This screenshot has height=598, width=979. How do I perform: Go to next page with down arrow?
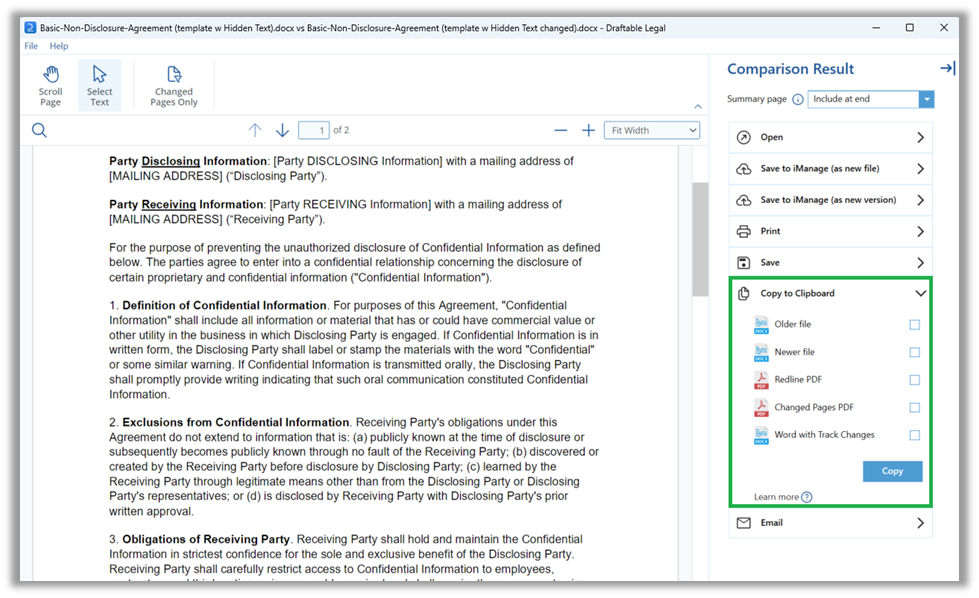pyautogui.click(x=282, y=130)
